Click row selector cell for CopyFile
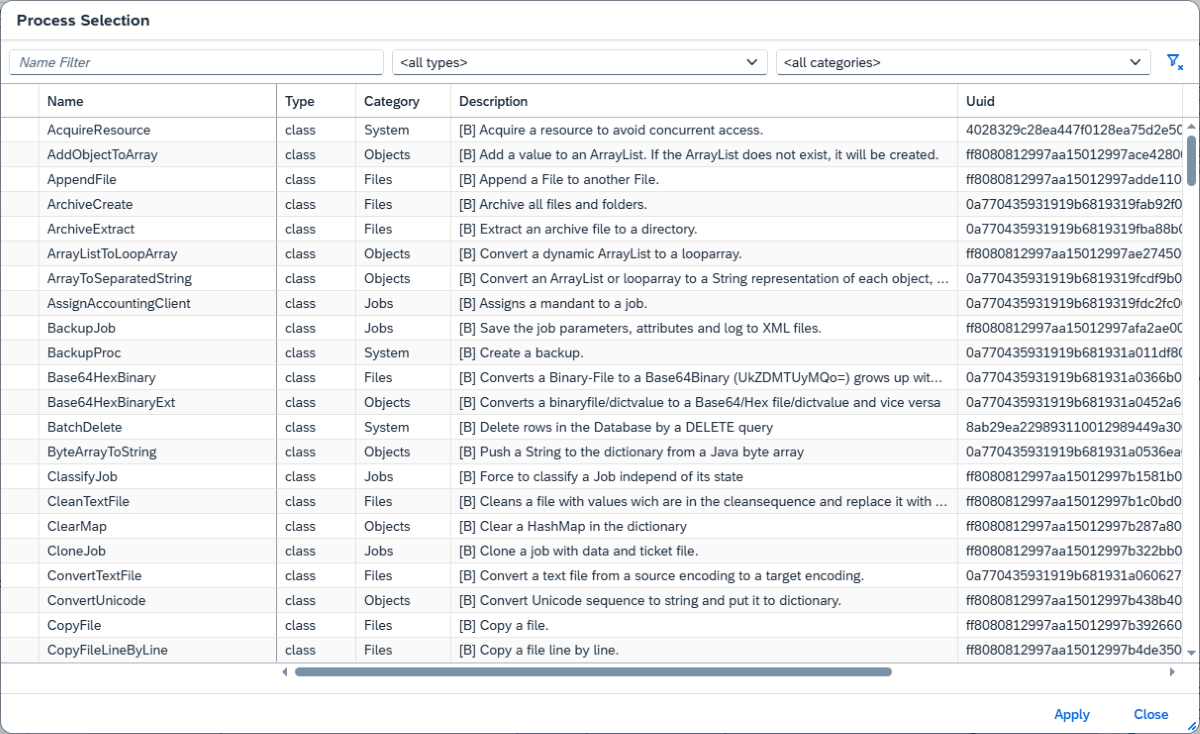1200x734 pixels. pyautogui.click(x=19, y=625)
